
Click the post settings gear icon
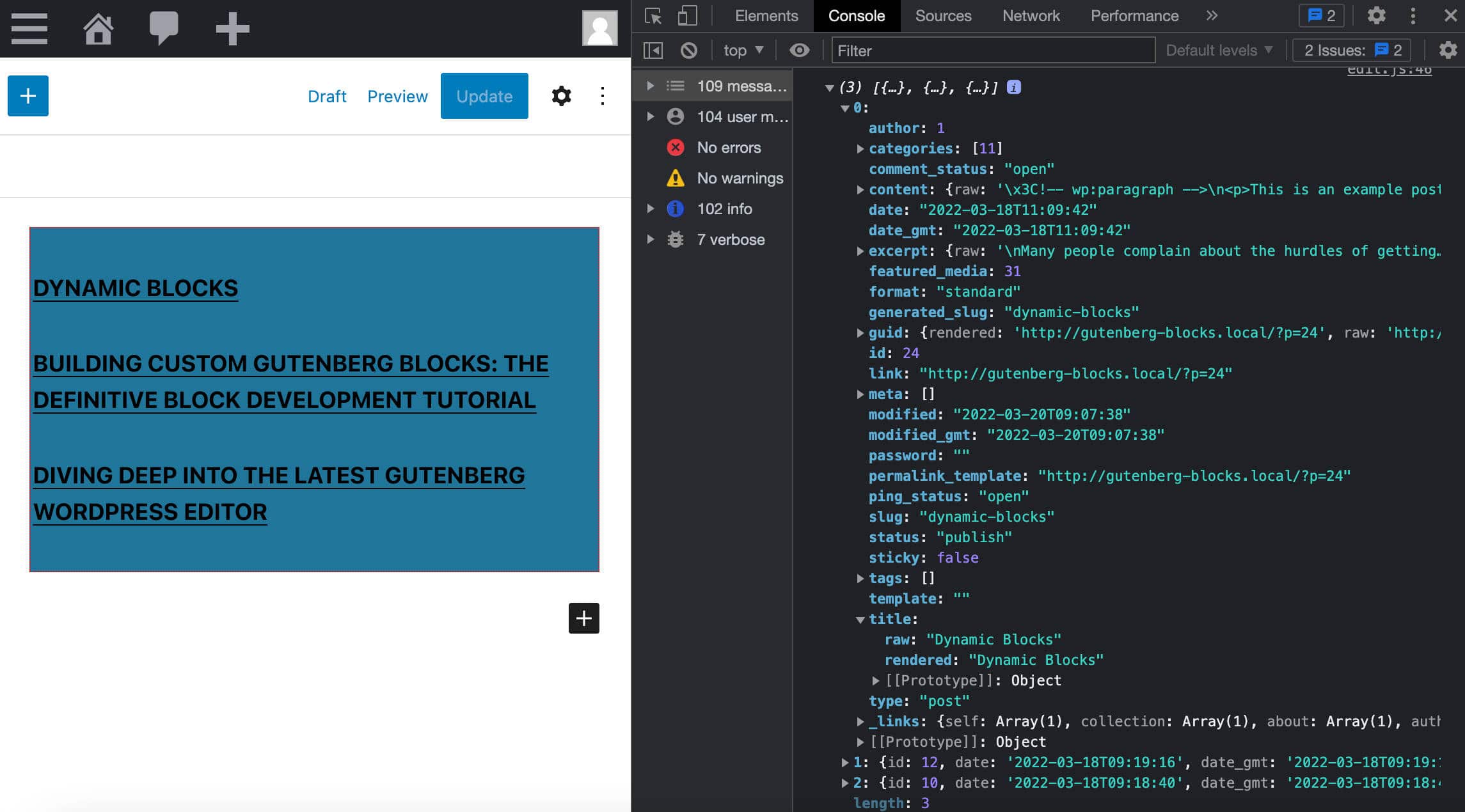tap(559, 96)
